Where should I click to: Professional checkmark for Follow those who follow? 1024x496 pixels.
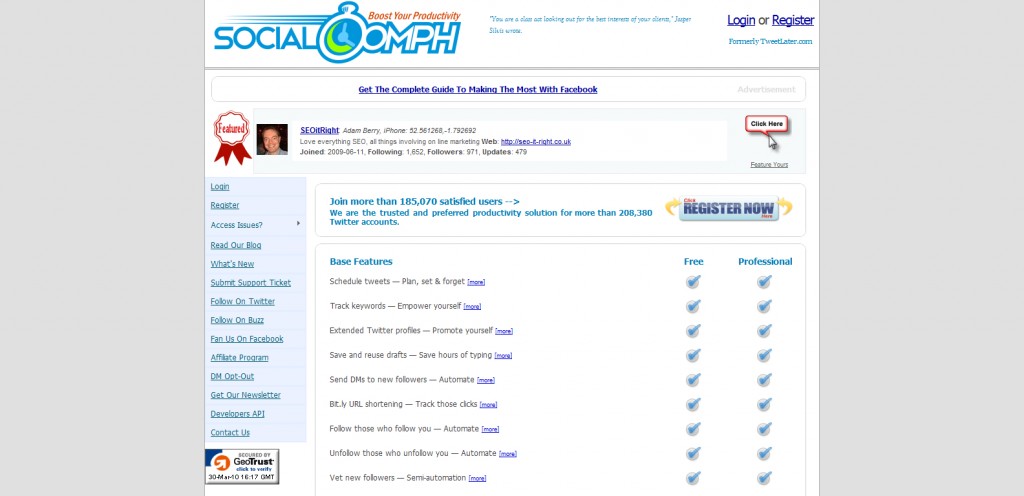(x=764, y=429)
